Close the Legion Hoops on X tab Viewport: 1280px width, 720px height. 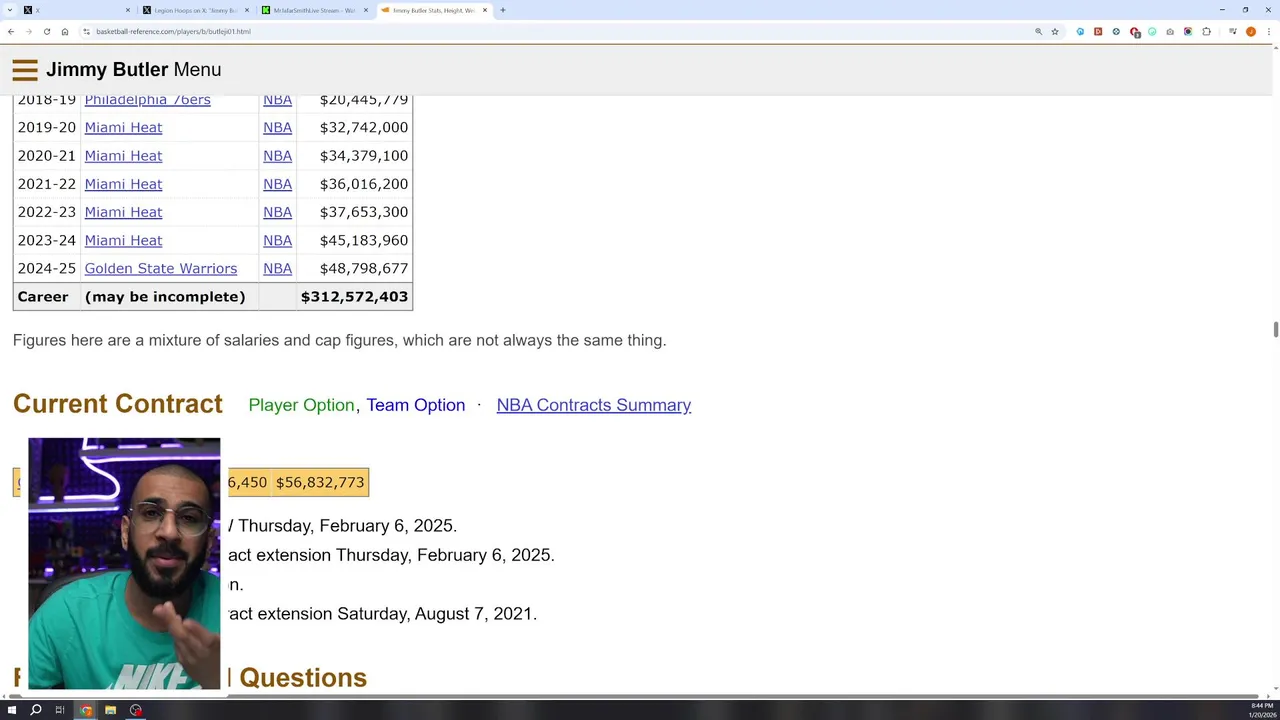click(x=247, y=10)
